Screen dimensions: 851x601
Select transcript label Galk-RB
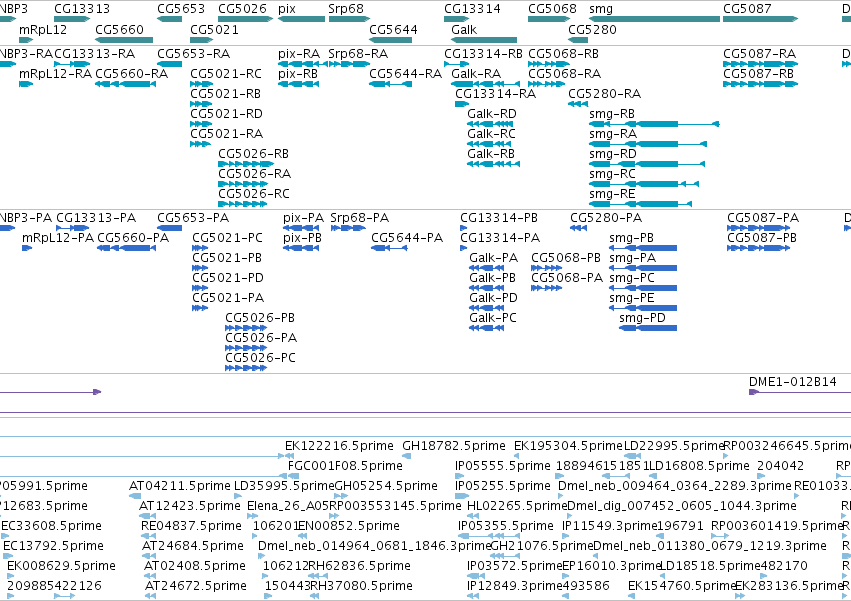click(491, 154)
